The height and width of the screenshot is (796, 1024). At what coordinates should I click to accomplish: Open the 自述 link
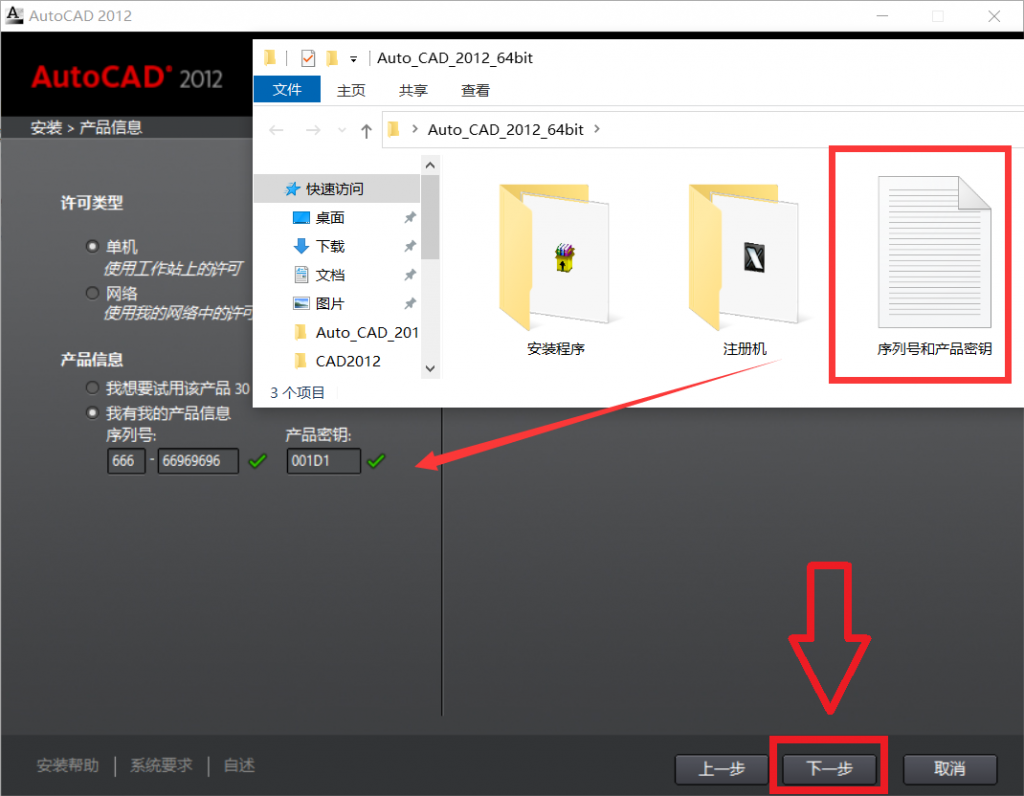click(x=239, y=765)
